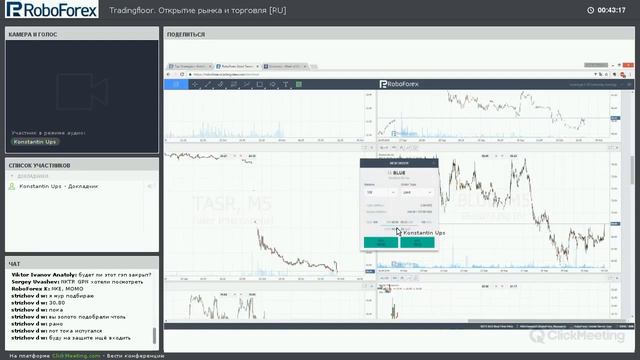Click the 'Вести конференции' footer link

point(136,356)
